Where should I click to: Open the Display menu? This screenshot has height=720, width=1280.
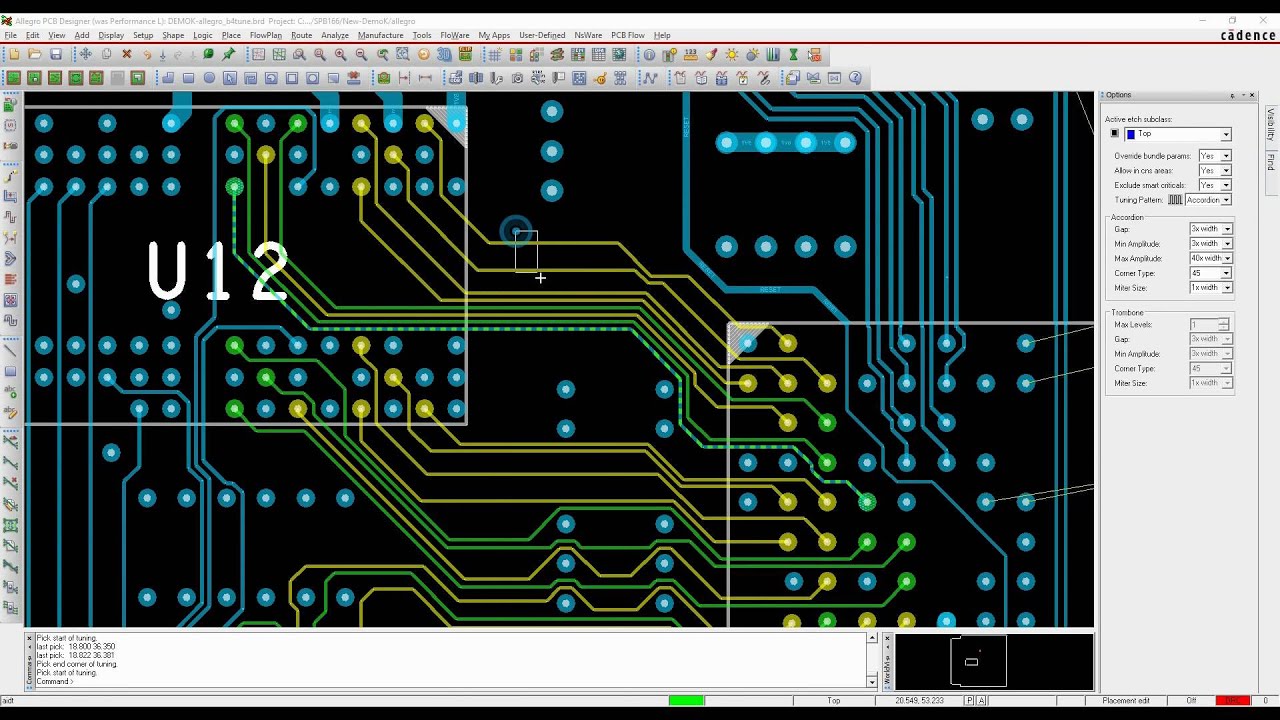[x=111, y=35]
